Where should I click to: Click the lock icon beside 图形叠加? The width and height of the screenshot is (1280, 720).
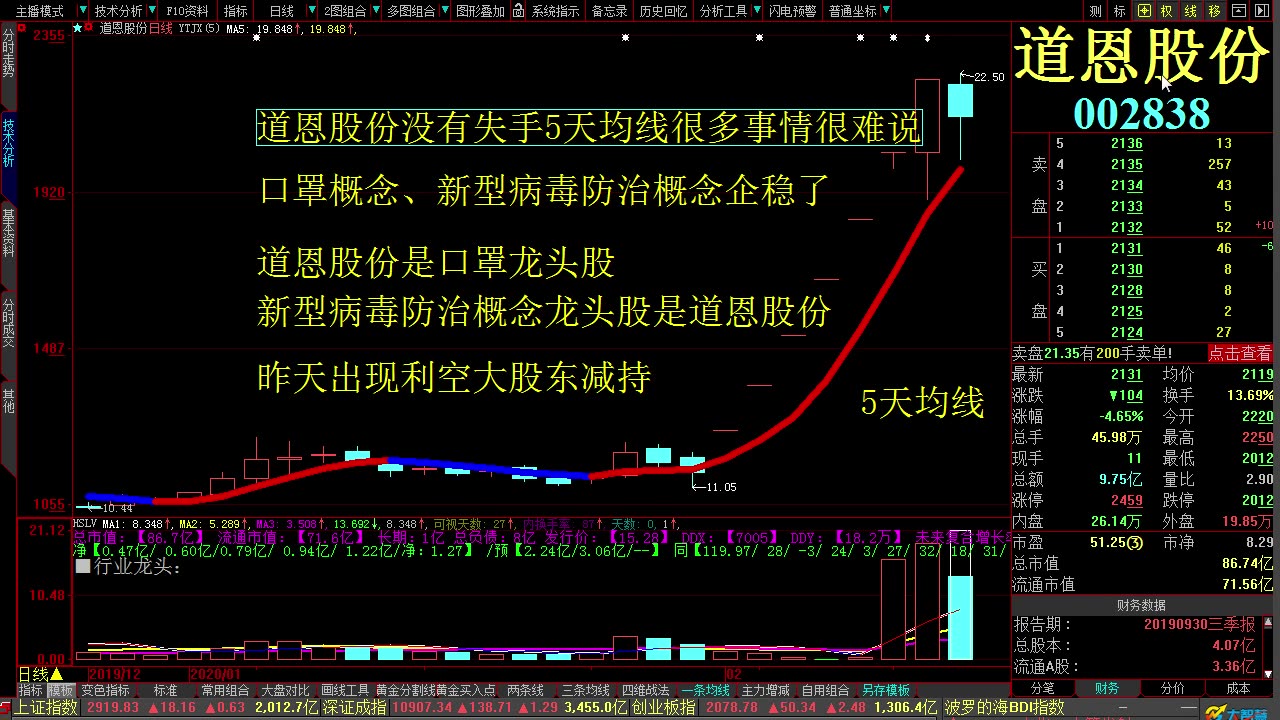click(x=516, y=11)
